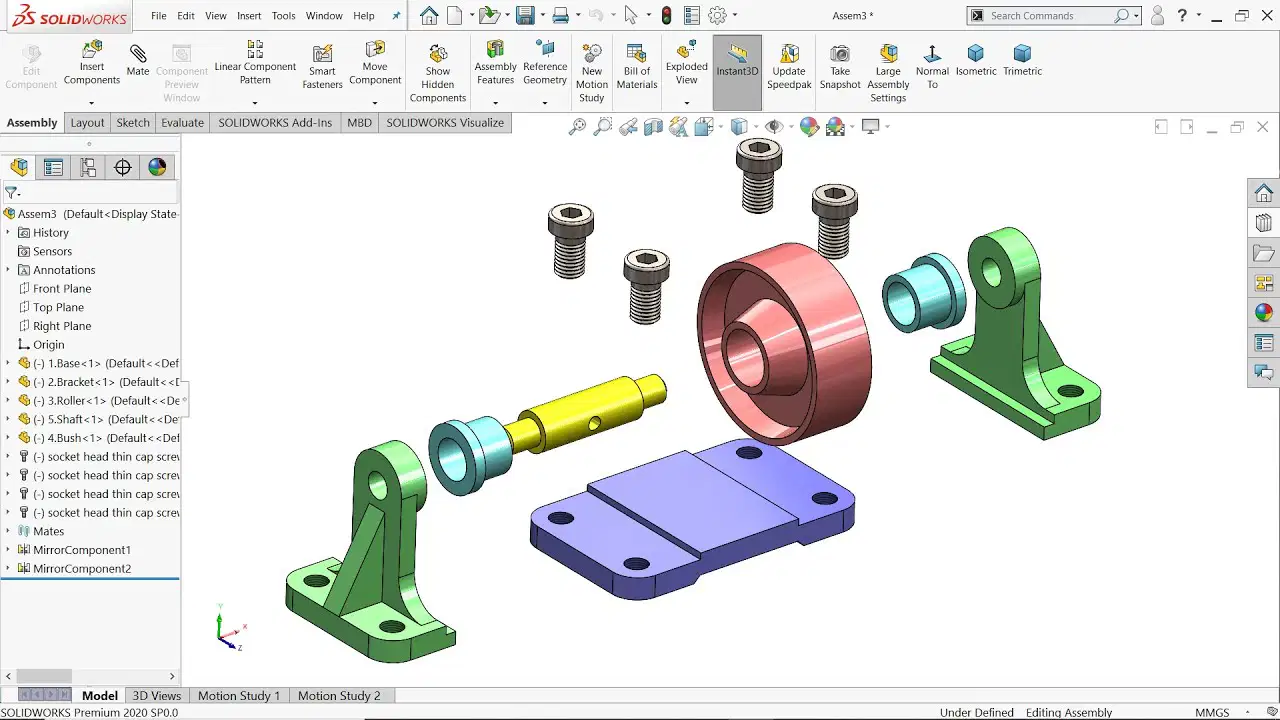Open the Reference Geometry dropdown arrow
The height and width of the screenshot is (720, 1280).
pos(545,103)
